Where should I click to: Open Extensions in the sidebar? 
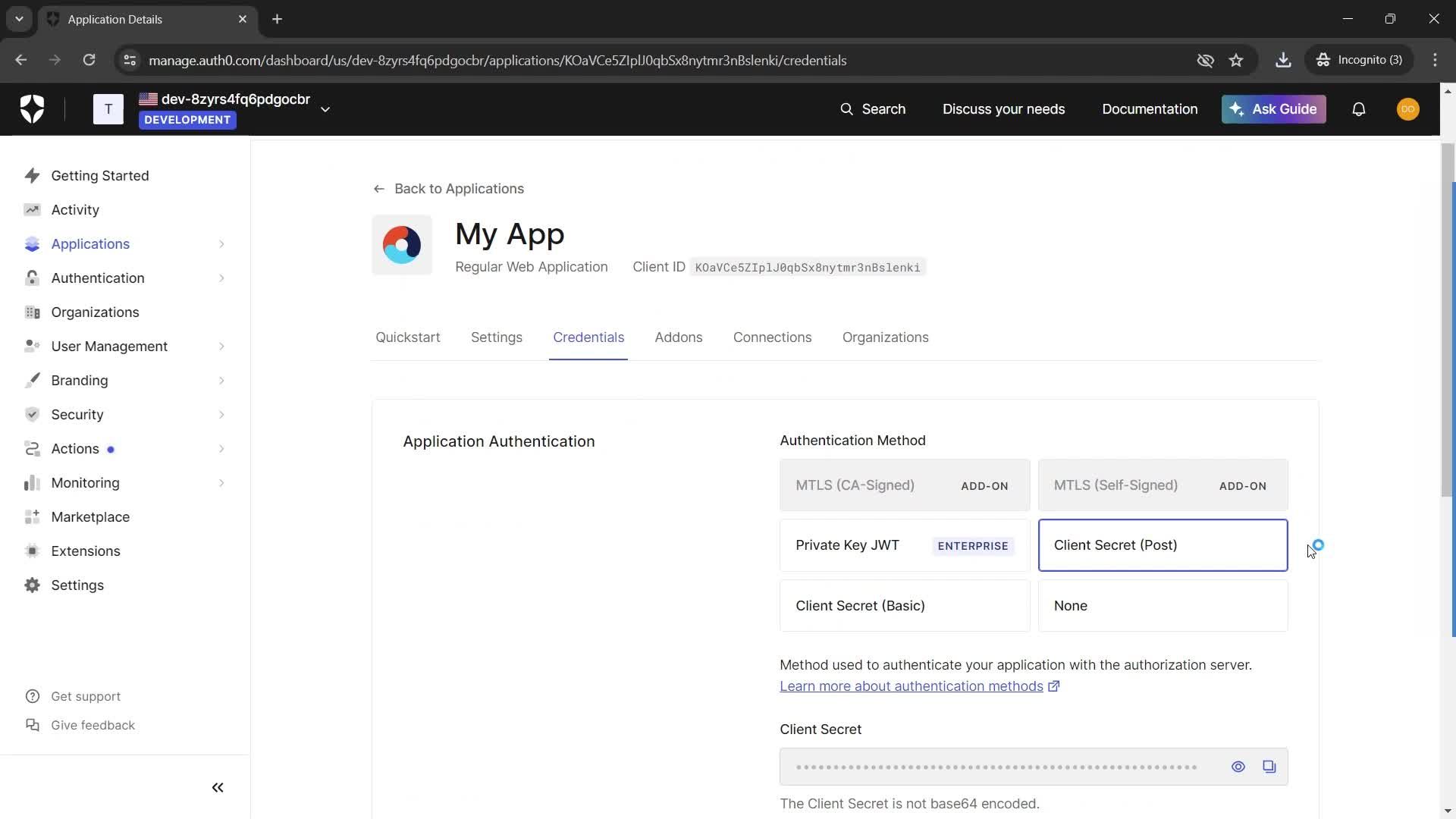point(86,551)
